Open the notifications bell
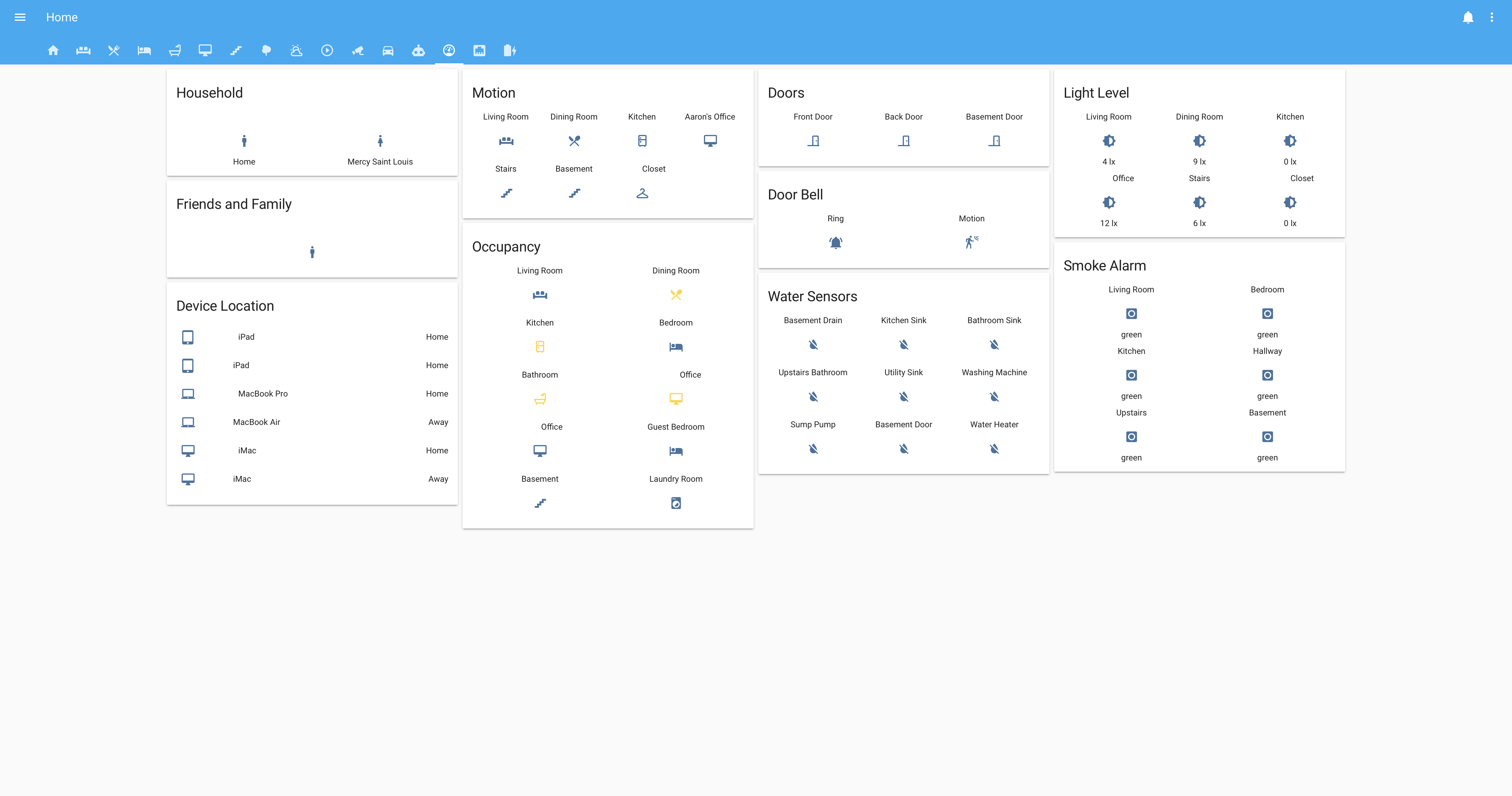The width and height of the screenshot is (1512, 796). (x=1467, y=17)
